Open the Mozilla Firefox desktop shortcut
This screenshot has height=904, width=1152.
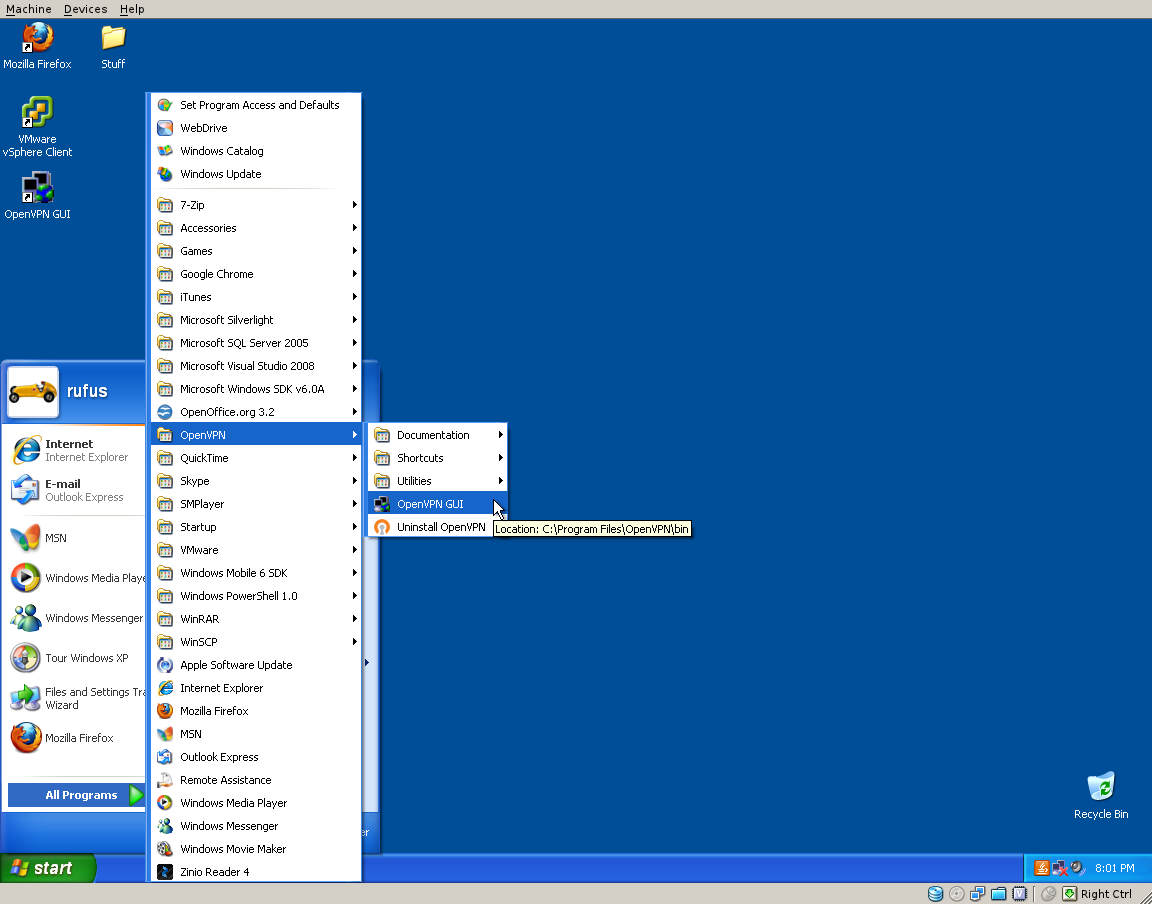pyautogui.click(x=37, y=46)
